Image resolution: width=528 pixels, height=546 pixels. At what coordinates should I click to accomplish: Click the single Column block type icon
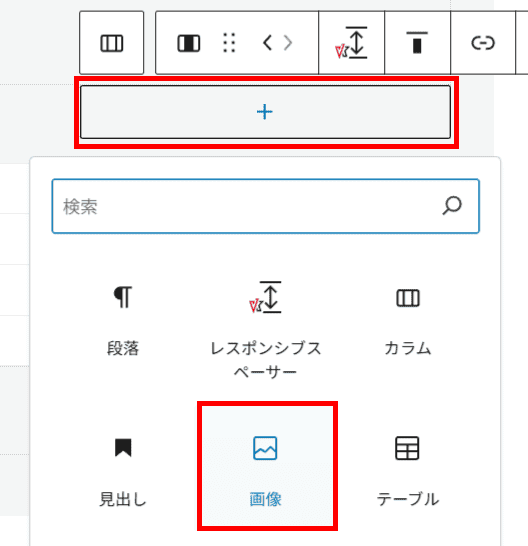point(188,44)
